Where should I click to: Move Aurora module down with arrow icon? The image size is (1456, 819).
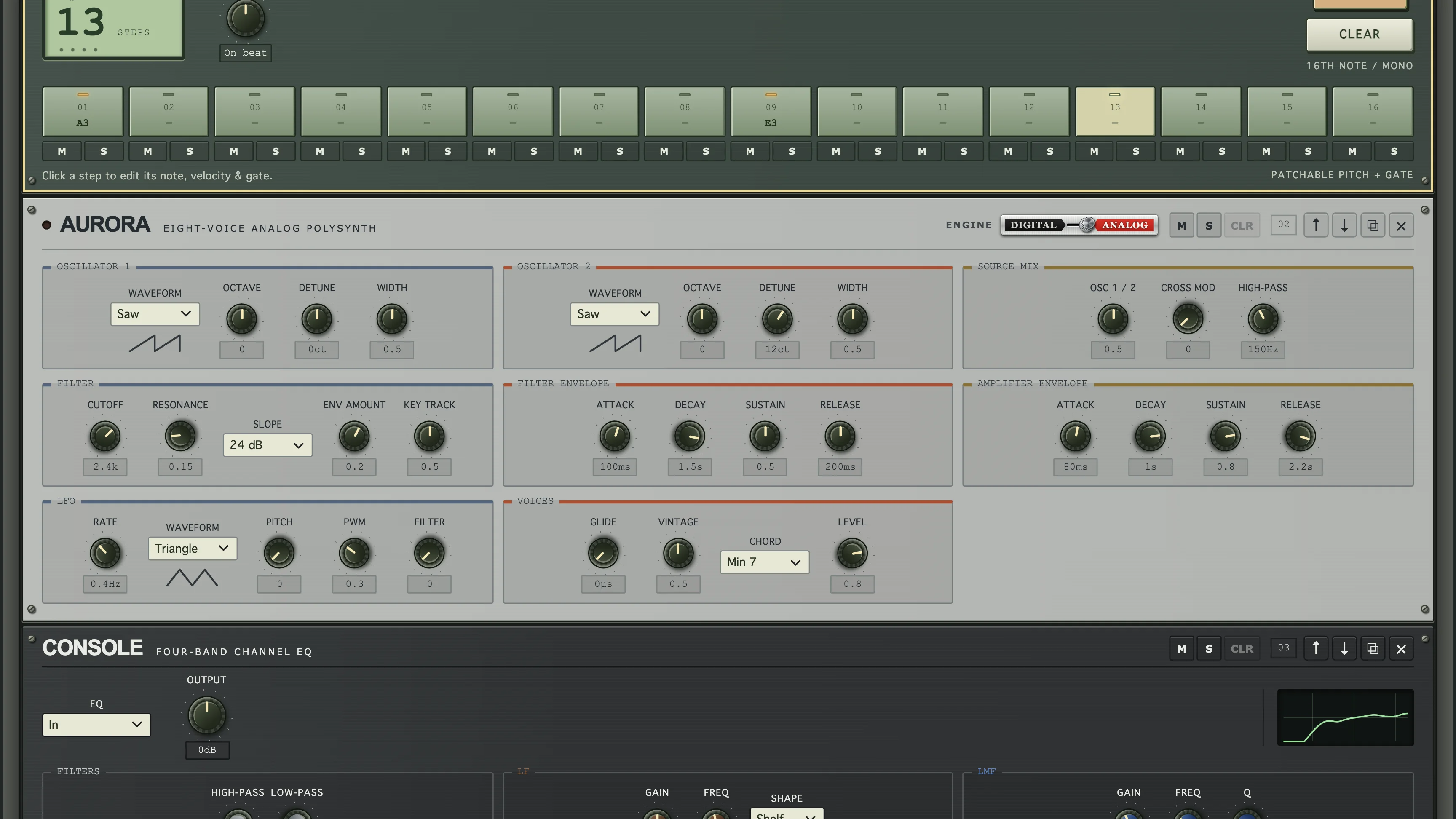coord(1344,225)
